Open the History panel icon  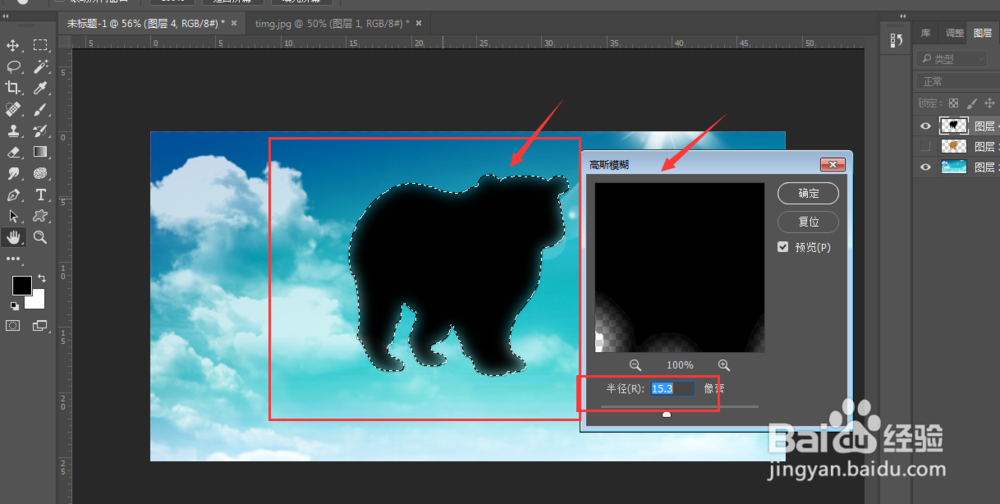pyautogui.click(x=896, y=40)
